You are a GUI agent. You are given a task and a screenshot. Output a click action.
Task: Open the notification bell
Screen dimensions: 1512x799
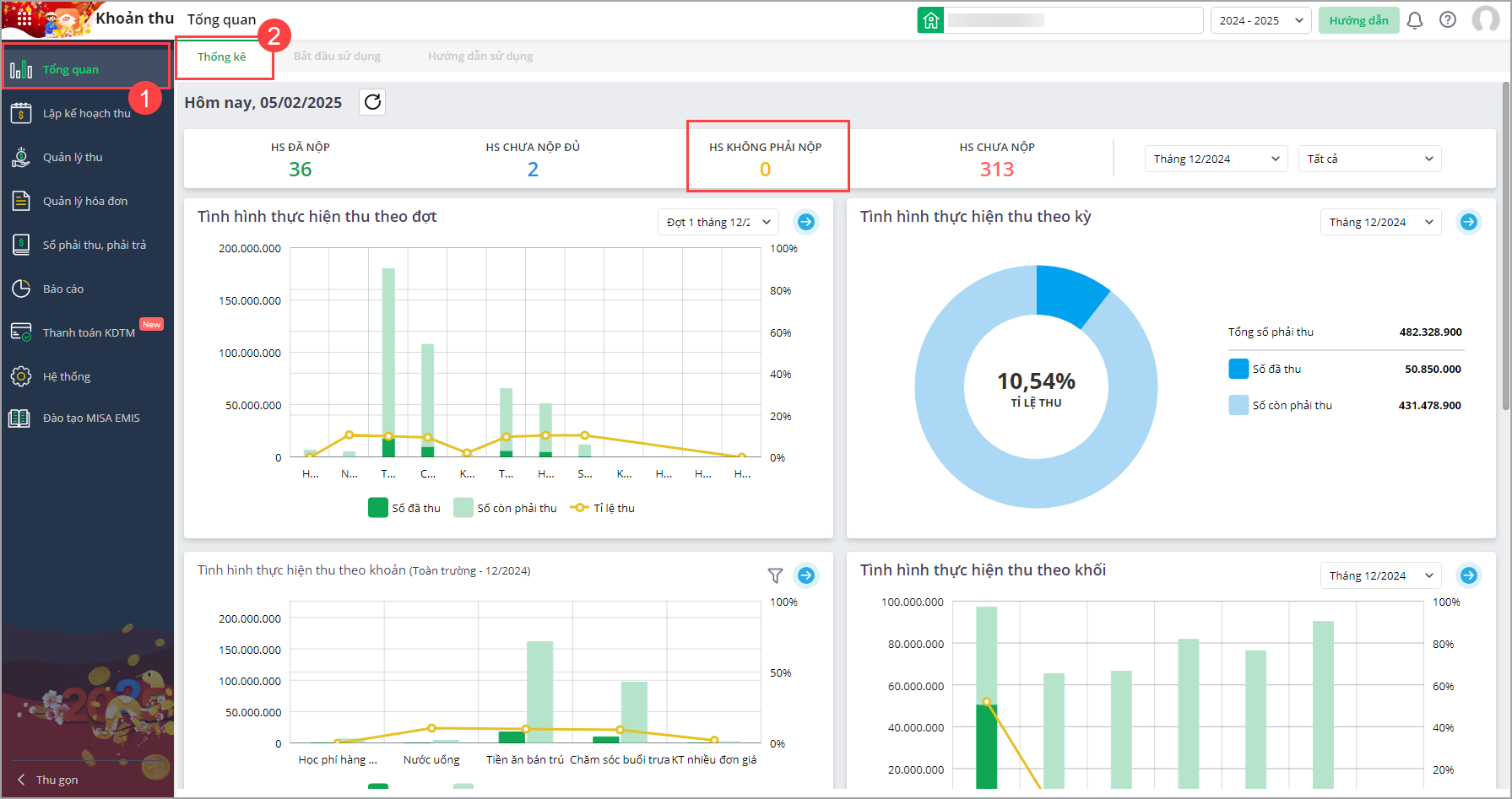1415,20
